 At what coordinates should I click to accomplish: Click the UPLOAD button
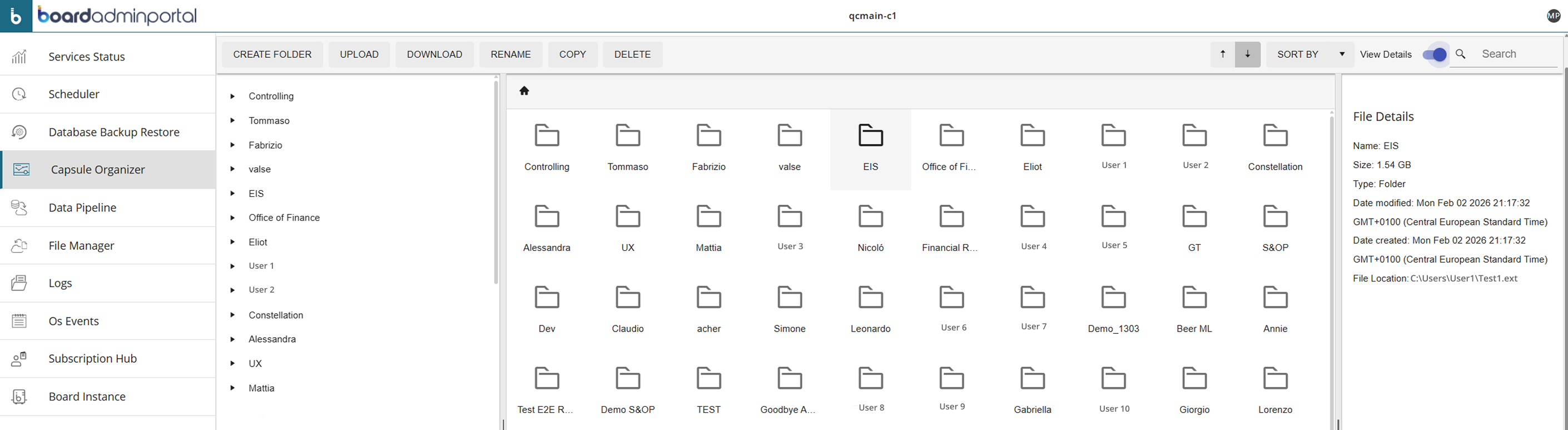359,54
